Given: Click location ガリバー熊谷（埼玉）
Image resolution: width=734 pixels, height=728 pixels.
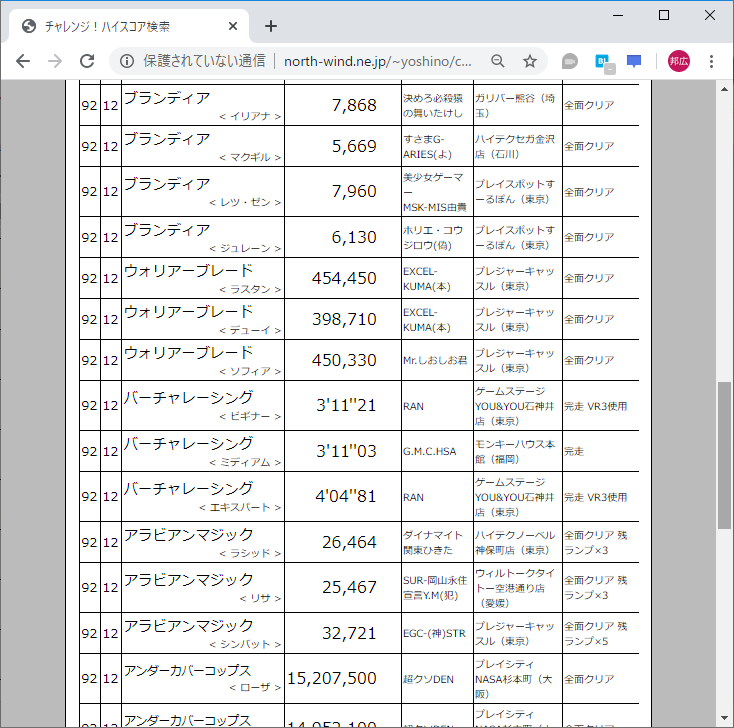Looking at the screenshot, I should point(515,105).
